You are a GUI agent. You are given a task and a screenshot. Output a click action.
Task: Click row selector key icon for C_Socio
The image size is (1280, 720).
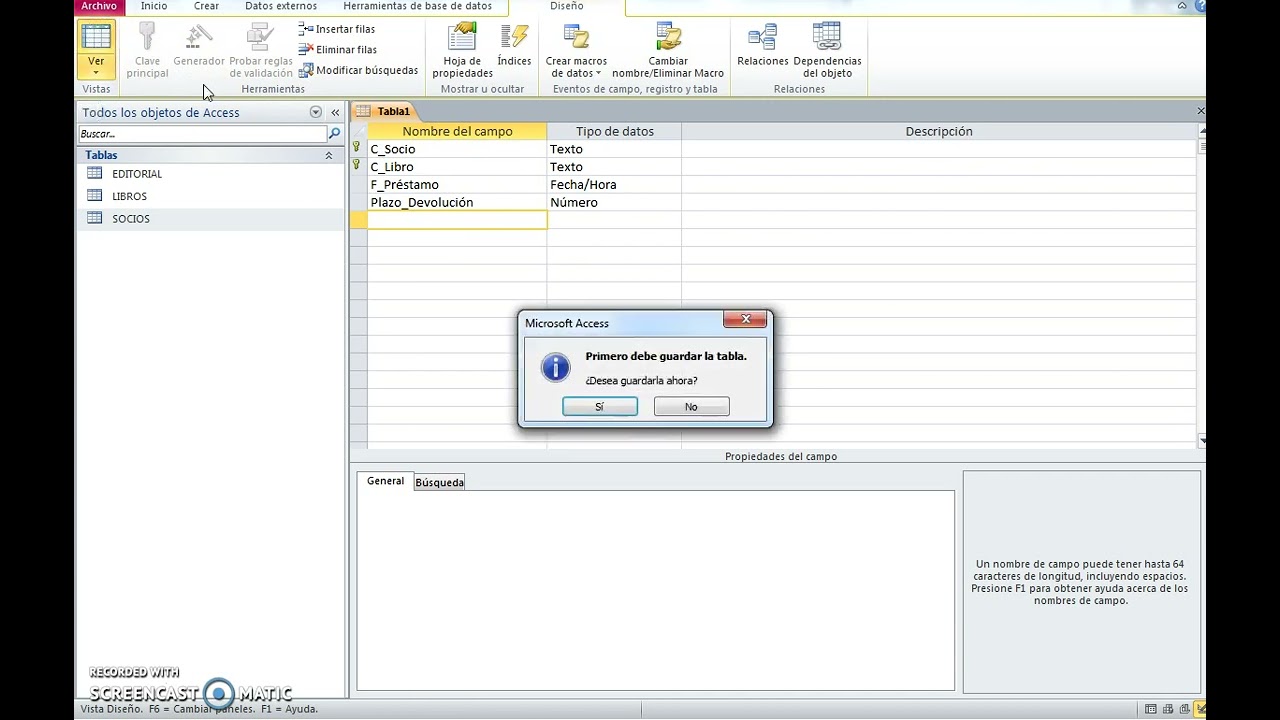358,148
